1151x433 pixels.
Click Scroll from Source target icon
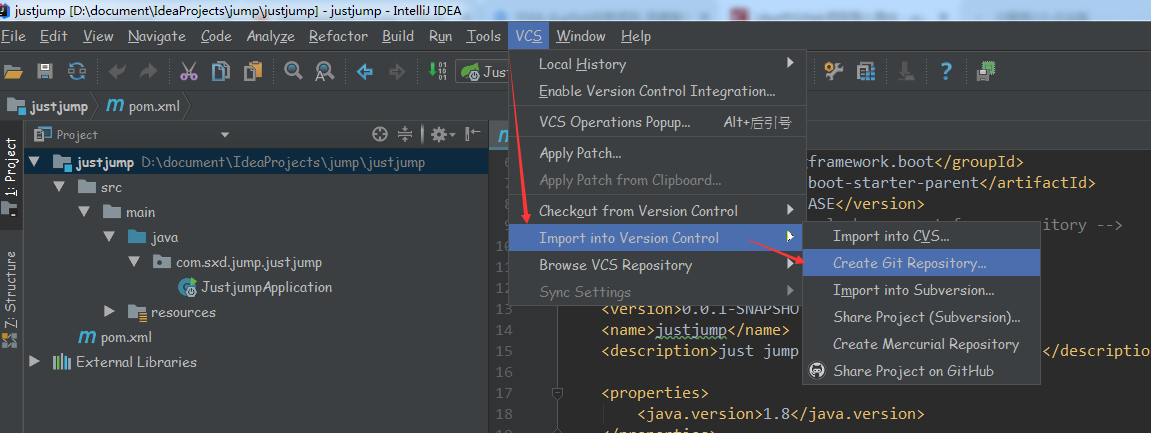point(380,134)
